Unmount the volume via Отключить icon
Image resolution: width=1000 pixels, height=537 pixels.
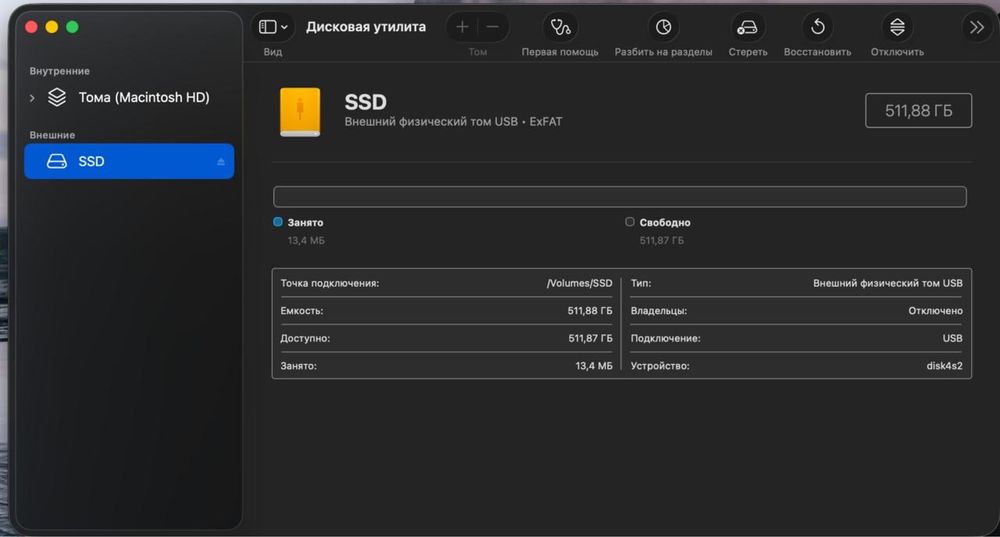(897, 27)
